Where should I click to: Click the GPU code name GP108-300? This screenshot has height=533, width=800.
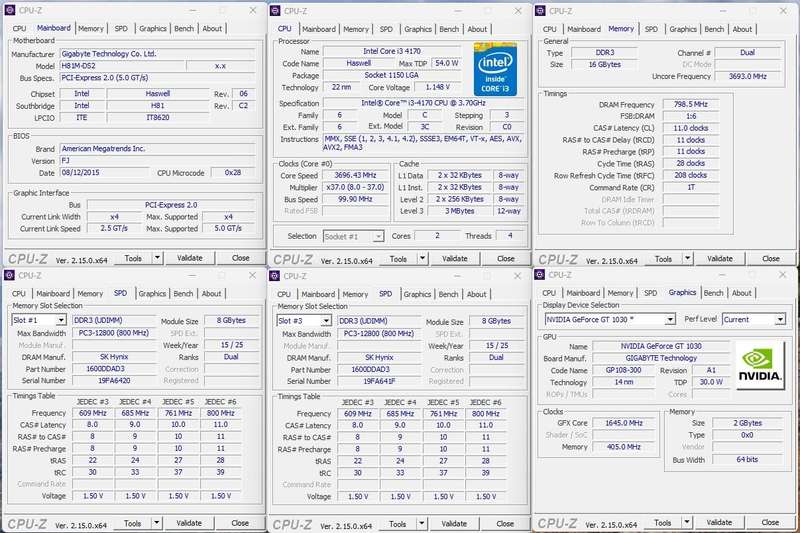tap(623, 370)
